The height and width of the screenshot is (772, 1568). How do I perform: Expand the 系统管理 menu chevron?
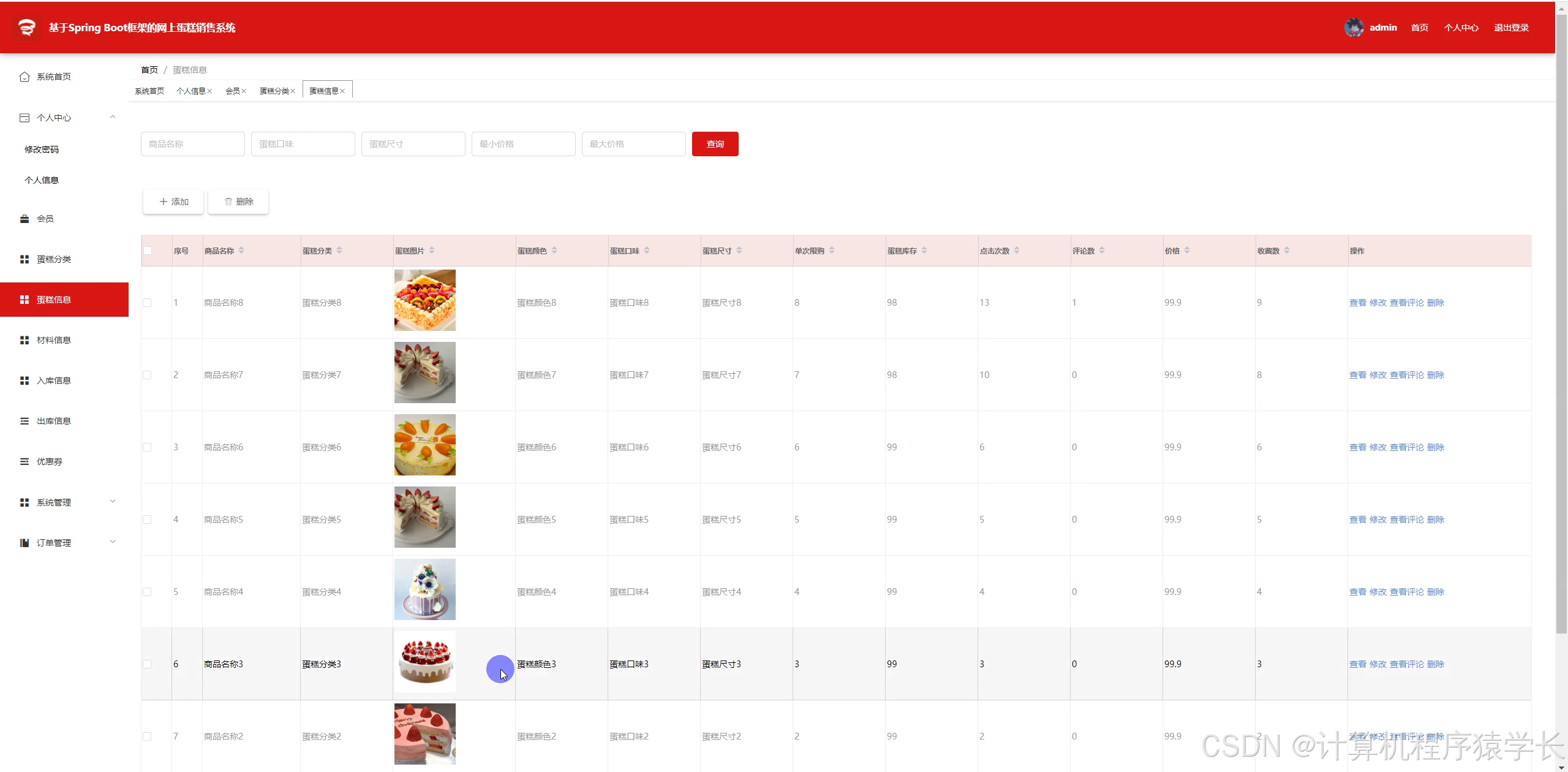coord(113,502)
